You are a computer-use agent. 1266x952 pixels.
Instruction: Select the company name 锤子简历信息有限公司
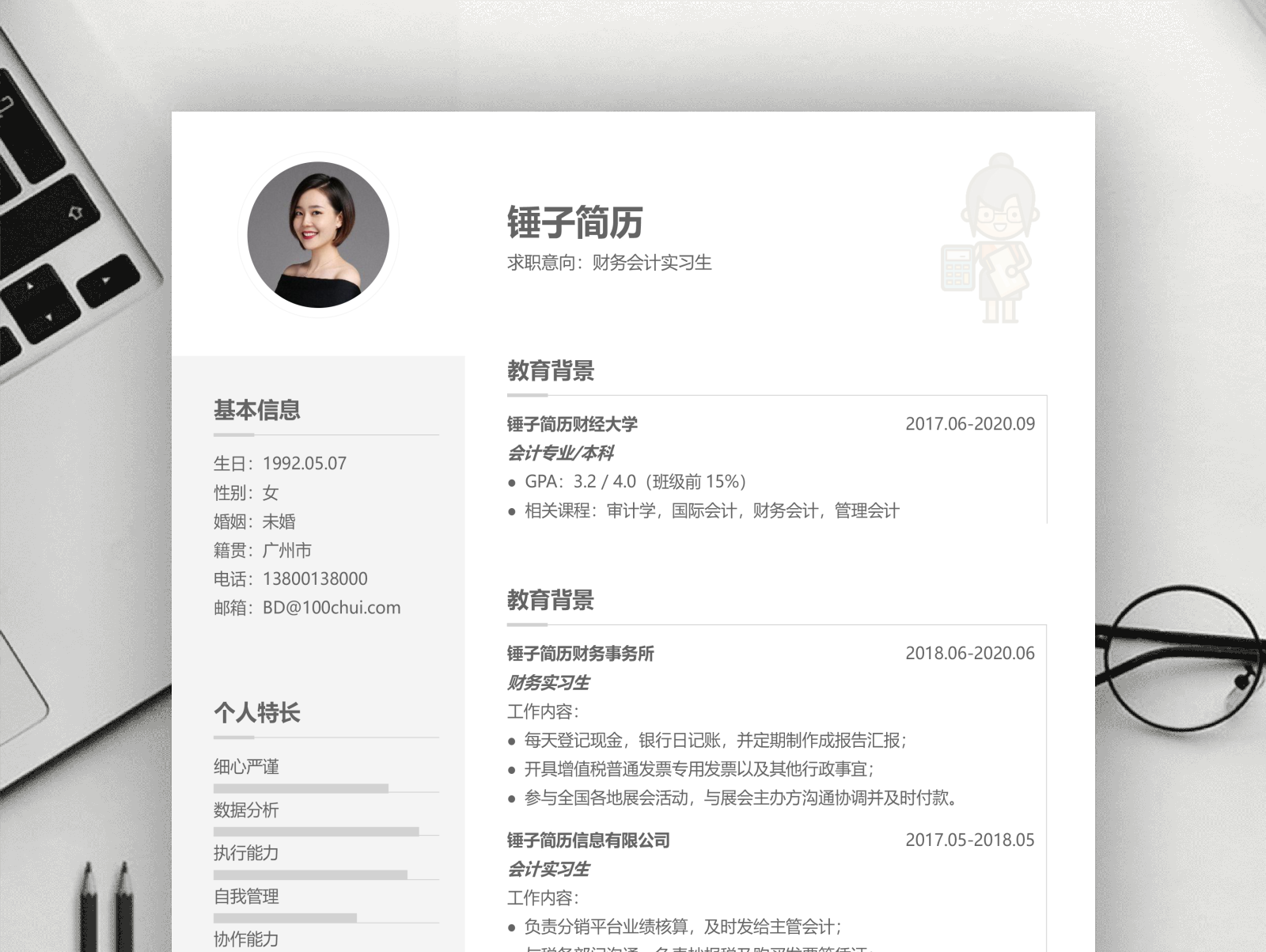[x=589, y=840]
